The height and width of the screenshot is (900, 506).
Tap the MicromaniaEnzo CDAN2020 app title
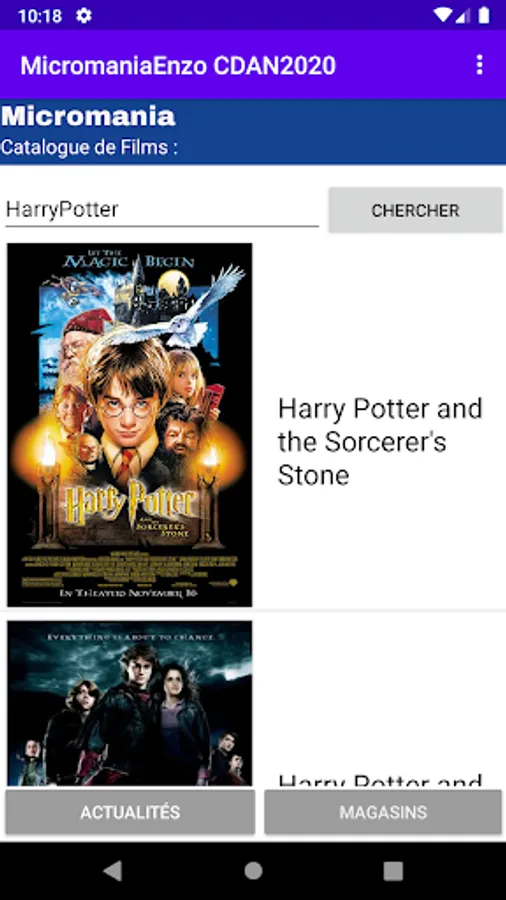pyautogui.click(x=178, y=65)
